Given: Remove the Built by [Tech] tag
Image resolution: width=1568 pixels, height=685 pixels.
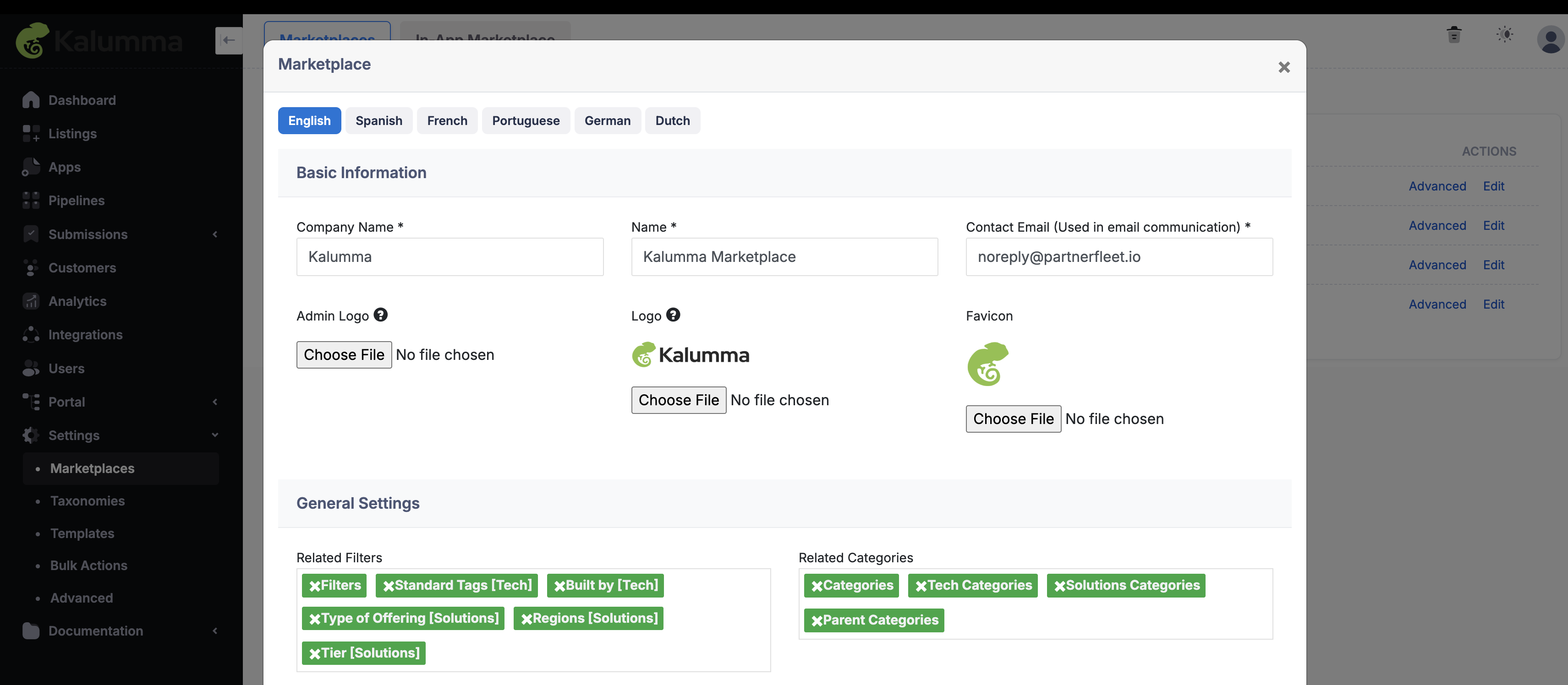Looking at the screenshot, I should coord(559,586).
